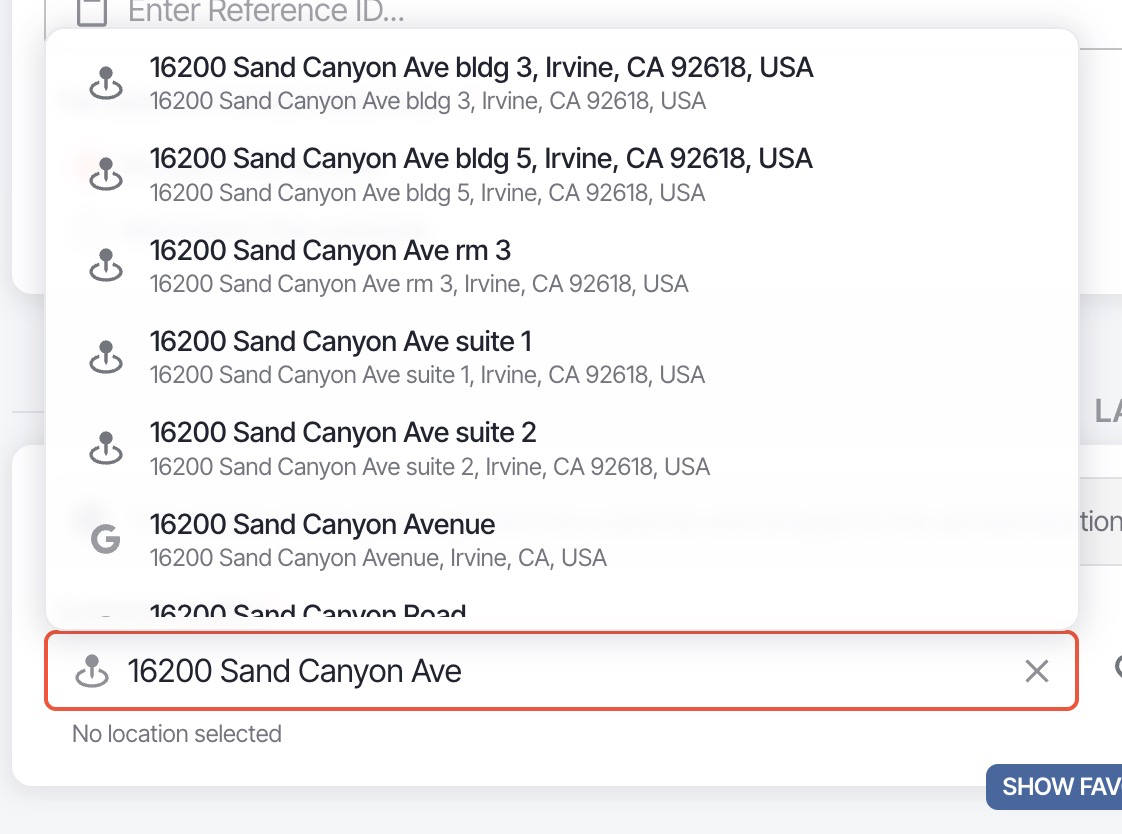Click the Google G icon on the Avenue suggestion
The width and height of the screenshot is (1122, 834).
pos(106,538)
